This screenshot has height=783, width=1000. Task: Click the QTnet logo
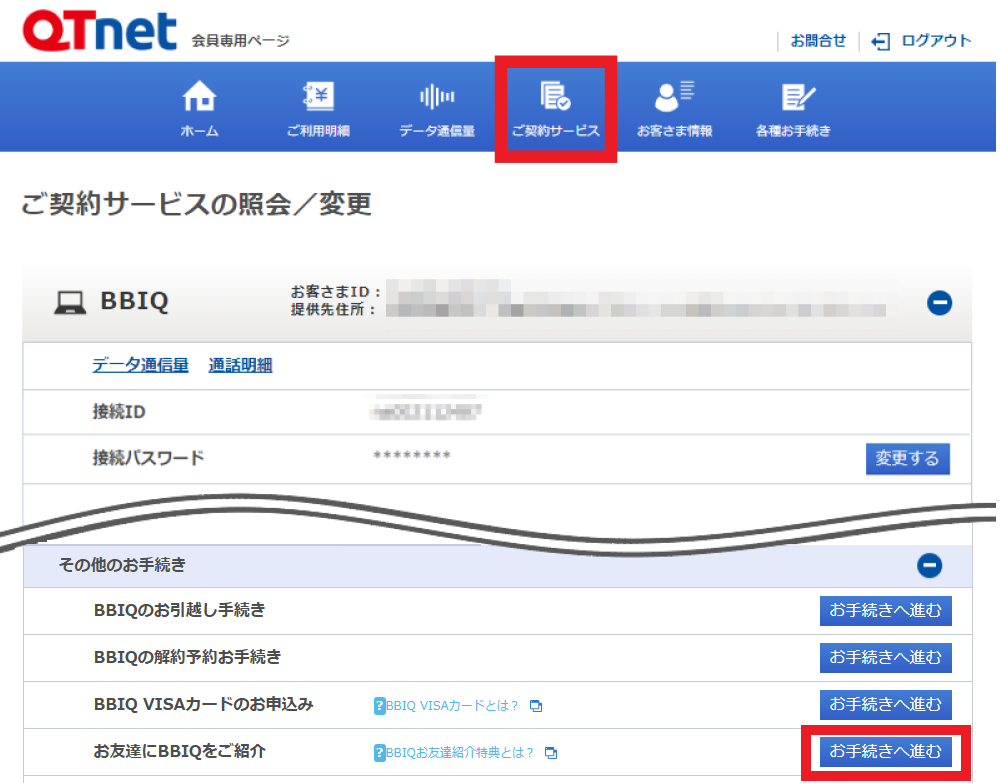99,32
